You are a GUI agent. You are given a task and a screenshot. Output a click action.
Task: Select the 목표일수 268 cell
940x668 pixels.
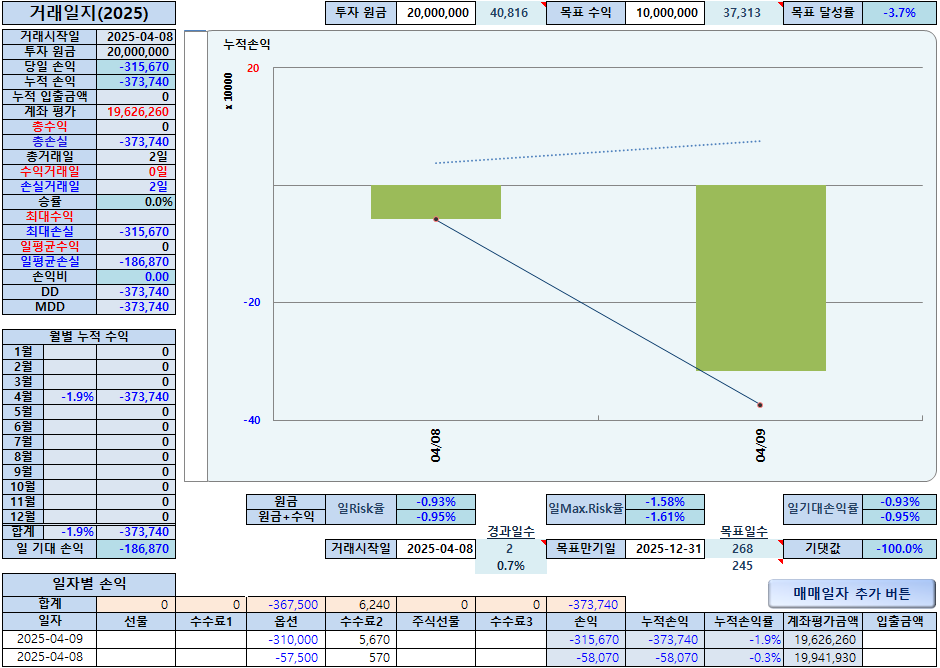coord(743,549)
